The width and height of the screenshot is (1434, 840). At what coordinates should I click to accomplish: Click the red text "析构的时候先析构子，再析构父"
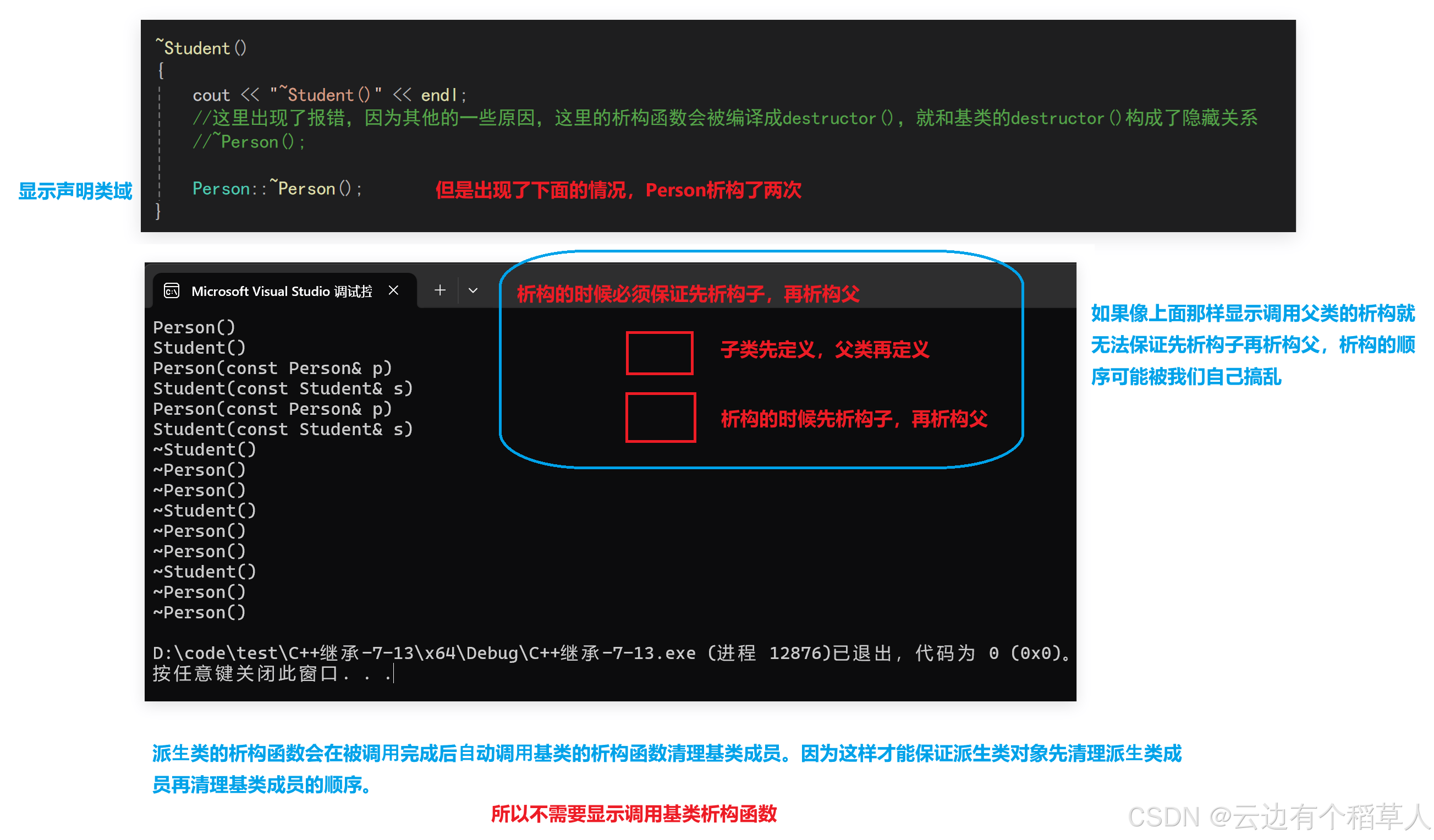pos(854,419)
